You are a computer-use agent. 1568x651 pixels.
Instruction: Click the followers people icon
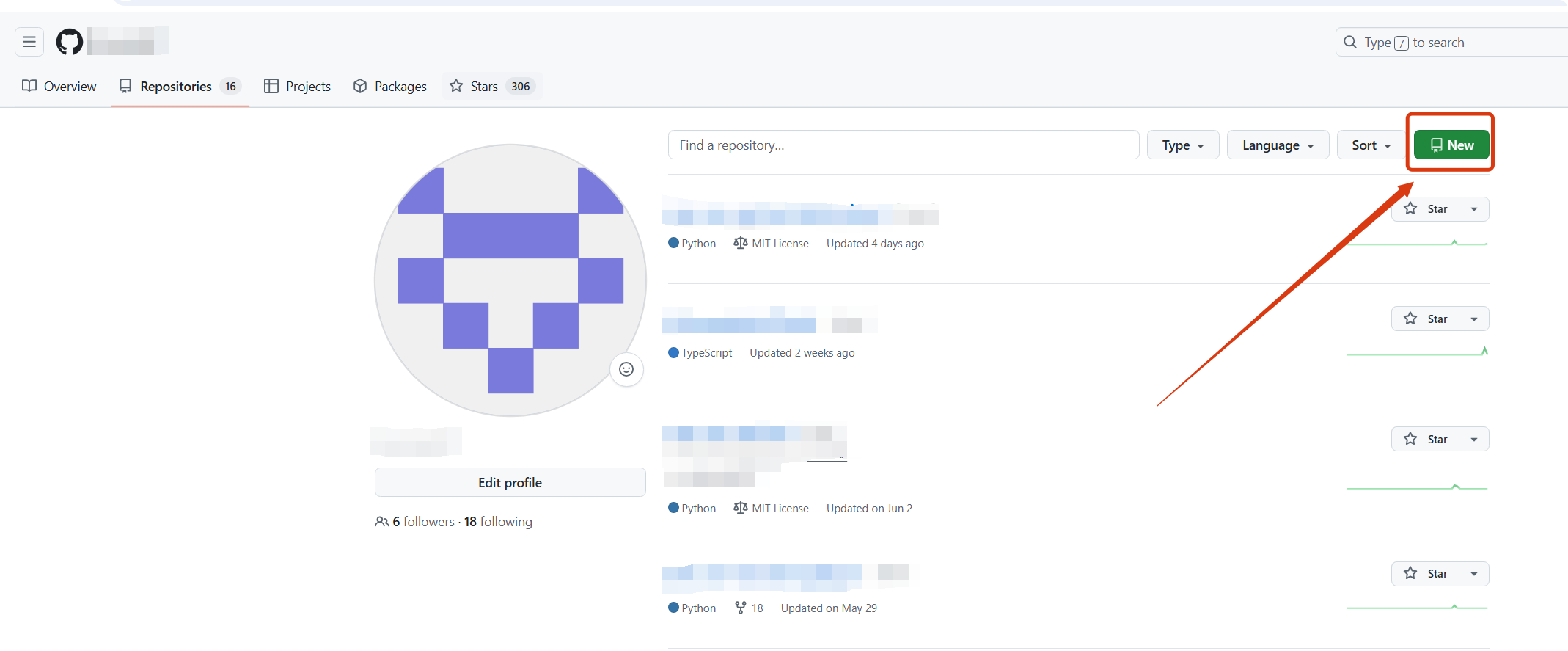pyautogui.click(x=381, y=522)
